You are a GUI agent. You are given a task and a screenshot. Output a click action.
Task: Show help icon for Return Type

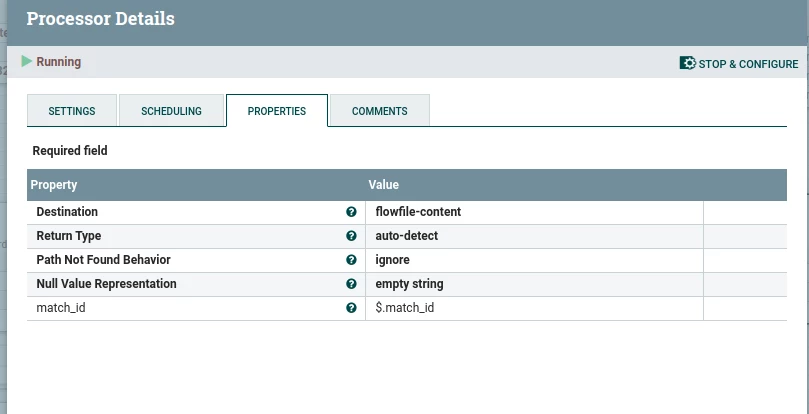pyautogui.click(x=351, y=236)
